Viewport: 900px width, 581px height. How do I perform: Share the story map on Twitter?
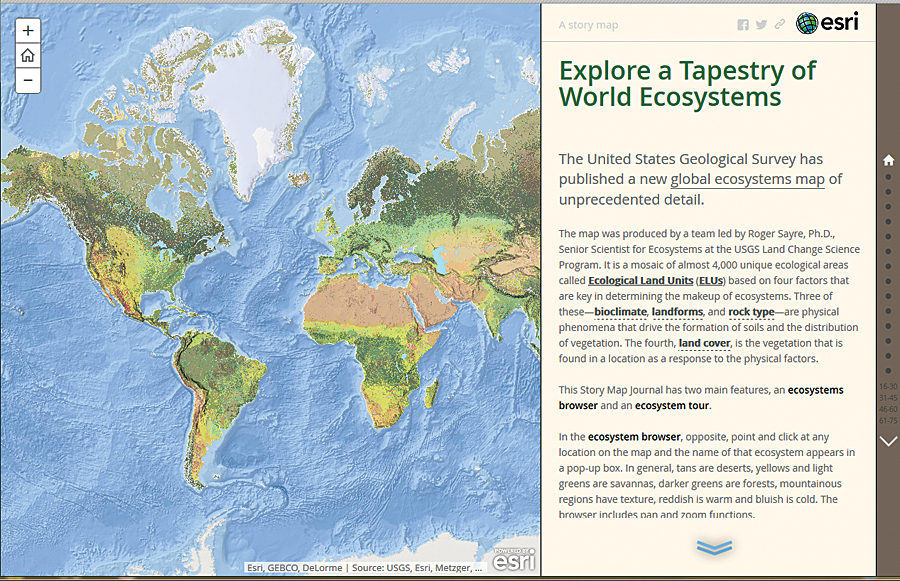click(x=761, y=23)
